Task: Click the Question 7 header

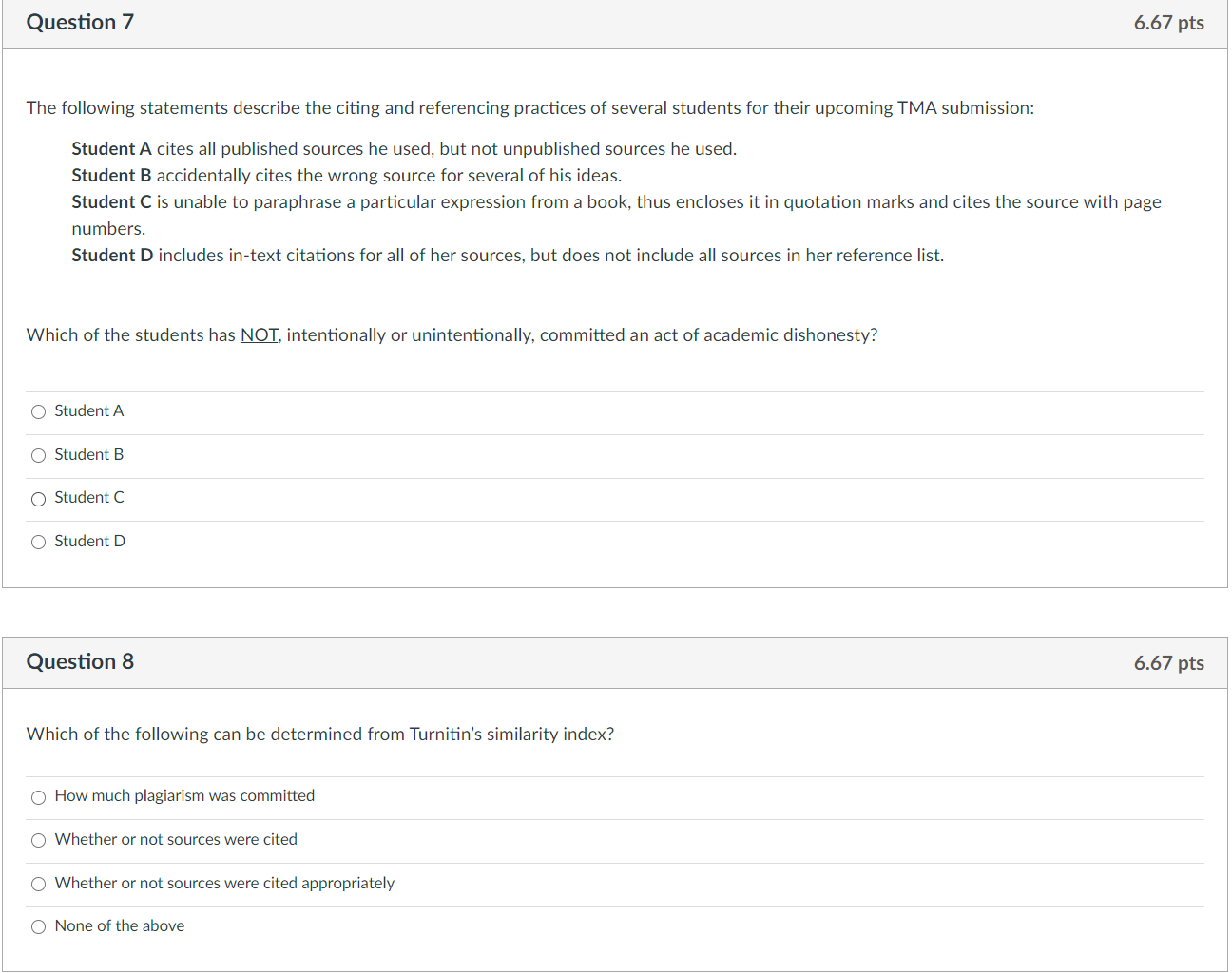Action: pos(80,22)
